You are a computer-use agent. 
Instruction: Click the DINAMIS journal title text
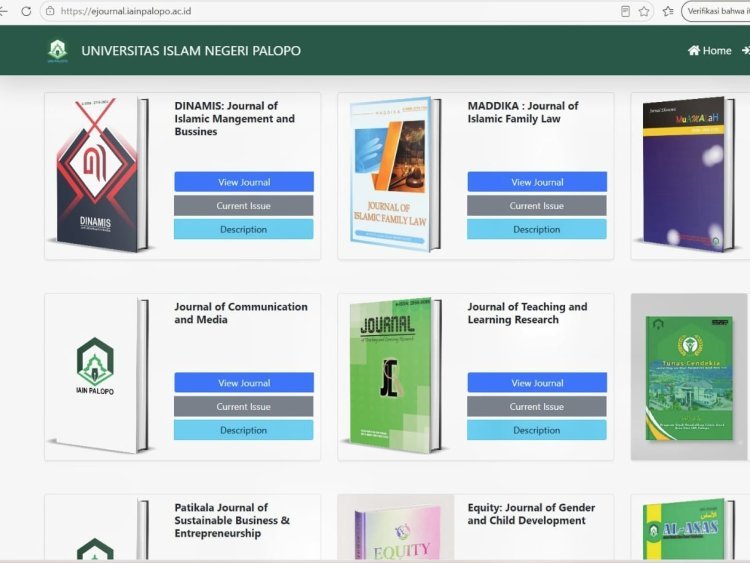pos(234,119)
